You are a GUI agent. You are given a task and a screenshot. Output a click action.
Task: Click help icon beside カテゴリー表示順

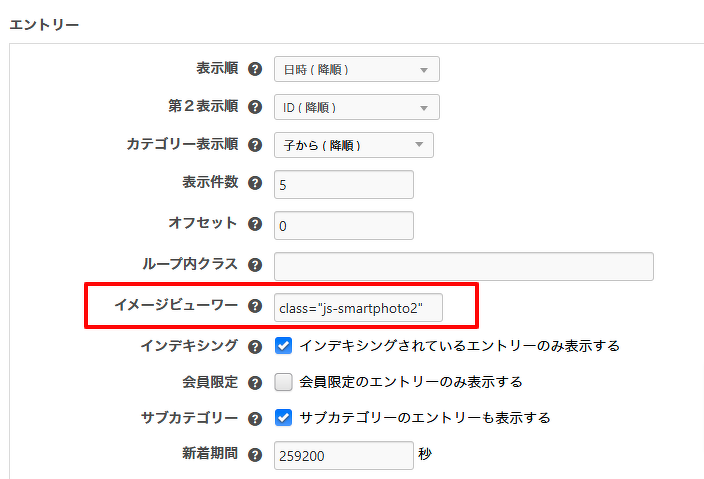coord(255,145)
